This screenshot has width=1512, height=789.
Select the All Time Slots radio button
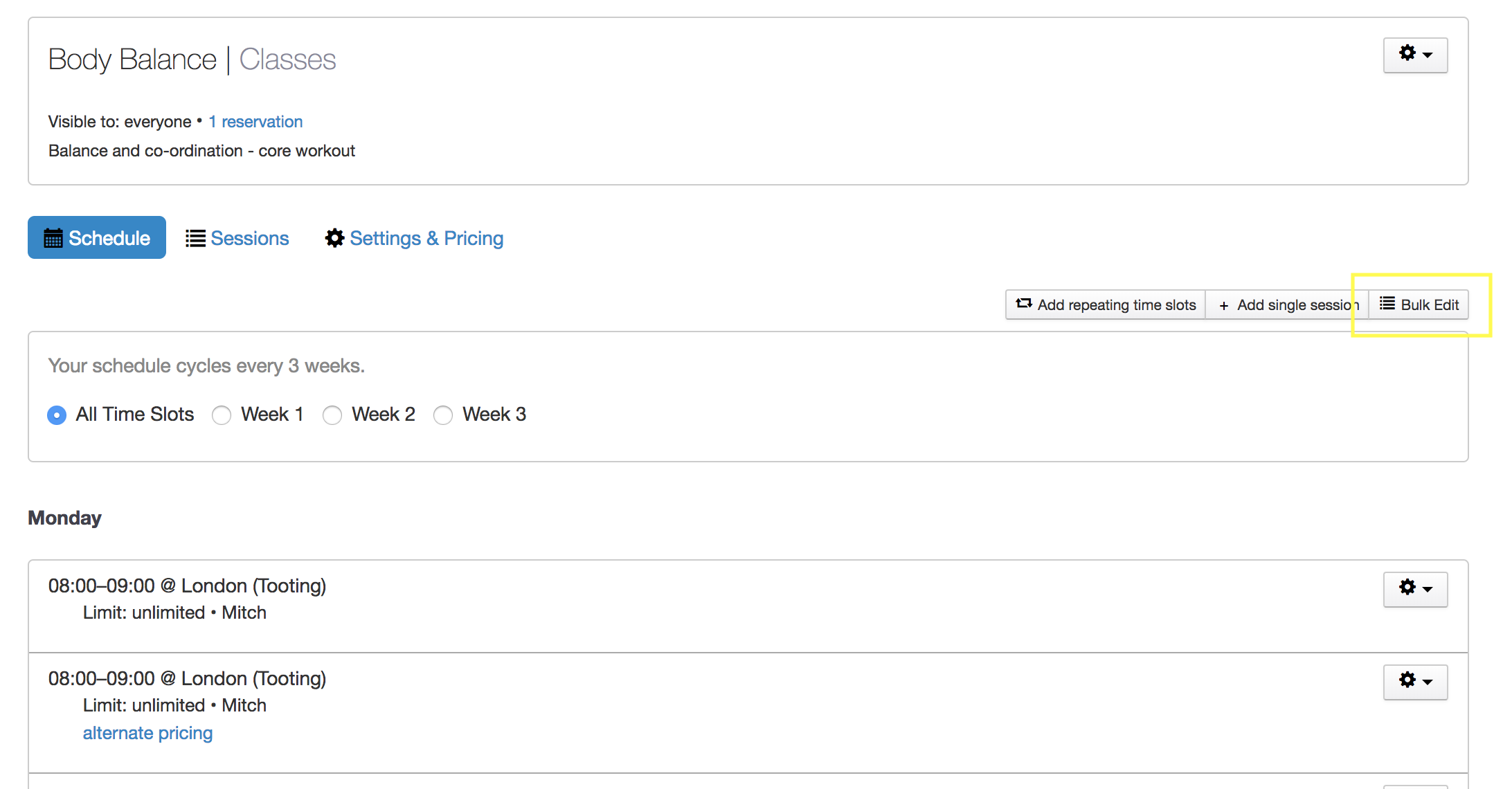(57, 415)
